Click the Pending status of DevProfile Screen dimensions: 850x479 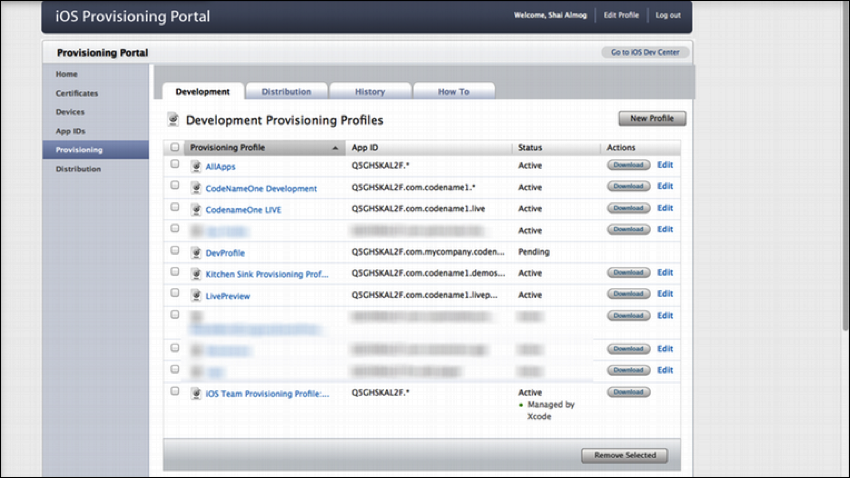pos(533,252)
